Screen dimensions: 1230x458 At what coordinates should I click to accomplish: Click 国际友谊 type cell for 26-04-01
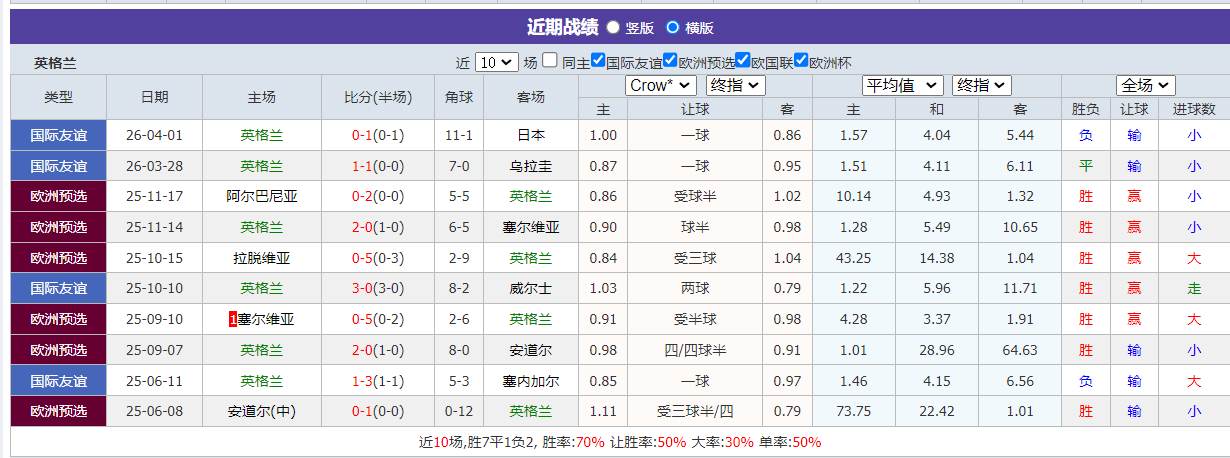tap(59, 135)
